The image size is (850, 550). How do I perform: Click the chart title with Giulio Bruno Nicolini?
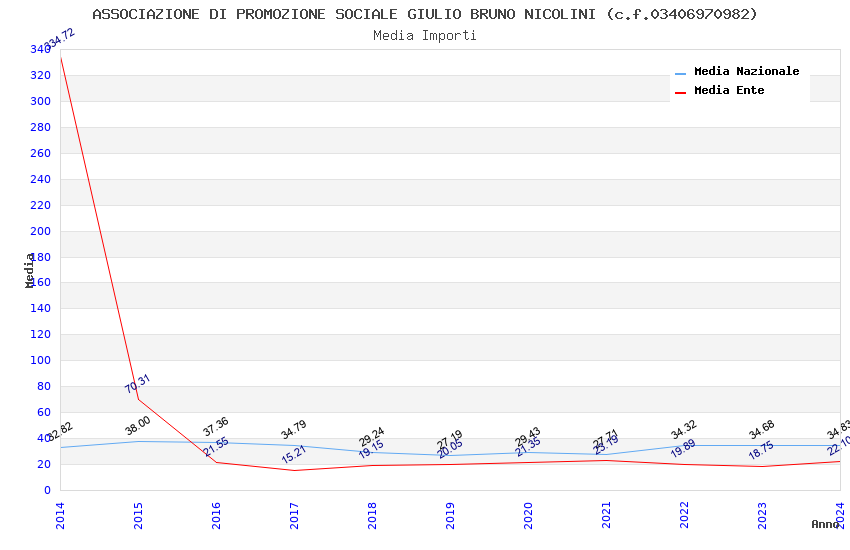coord(424,14)
